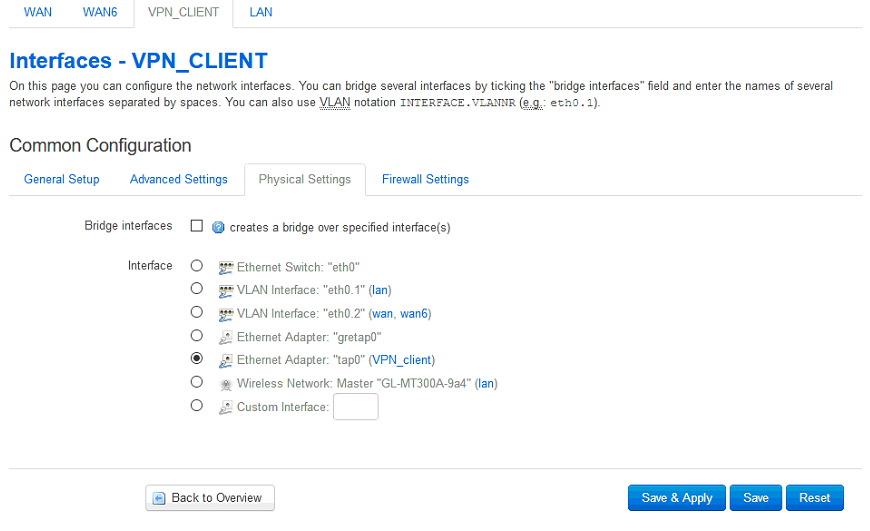Select the Ethernet Switch eth0 radio button

(x=196, y=266)
